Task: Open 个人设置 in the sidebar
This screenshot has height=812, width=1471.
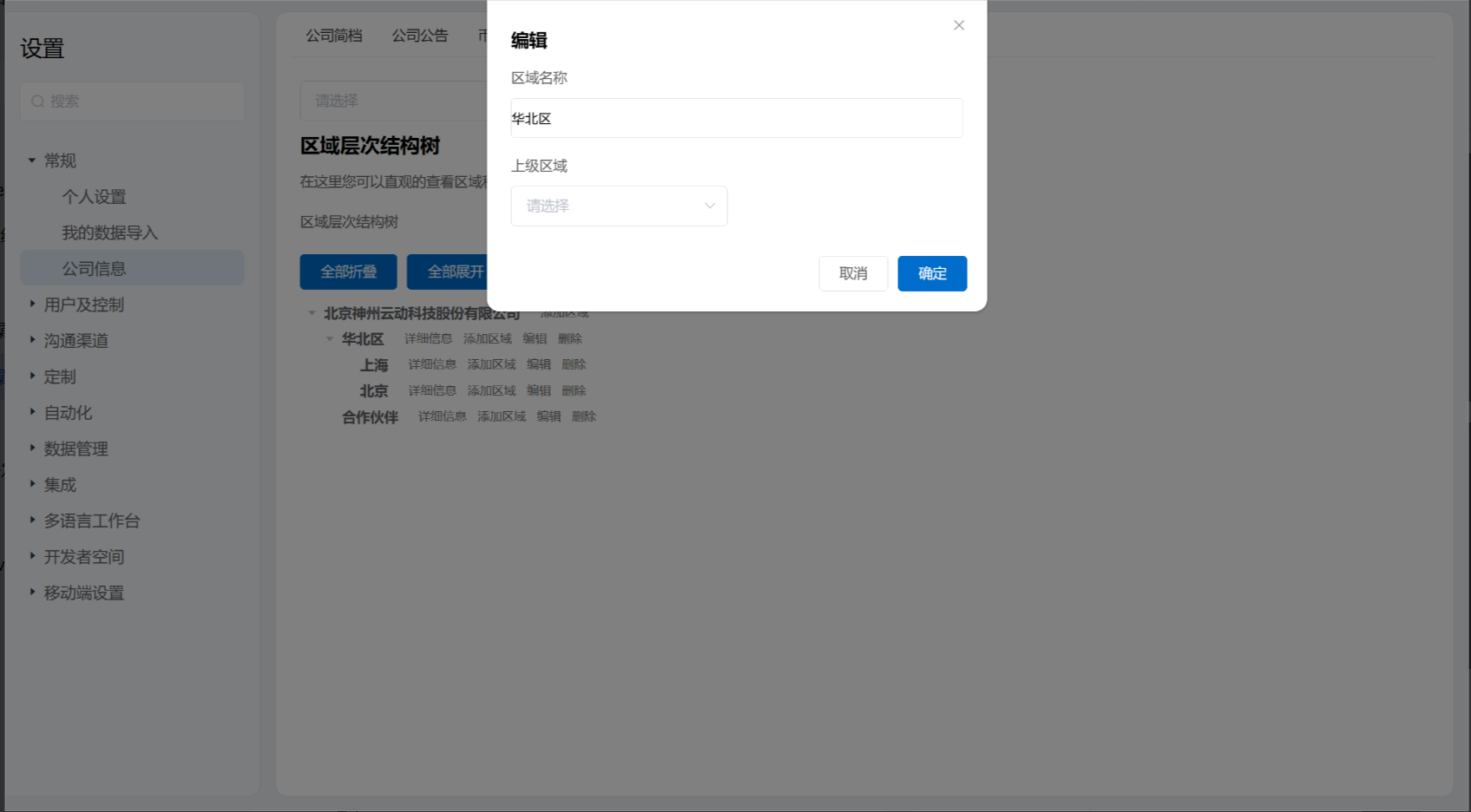Action: click(94, 197)
